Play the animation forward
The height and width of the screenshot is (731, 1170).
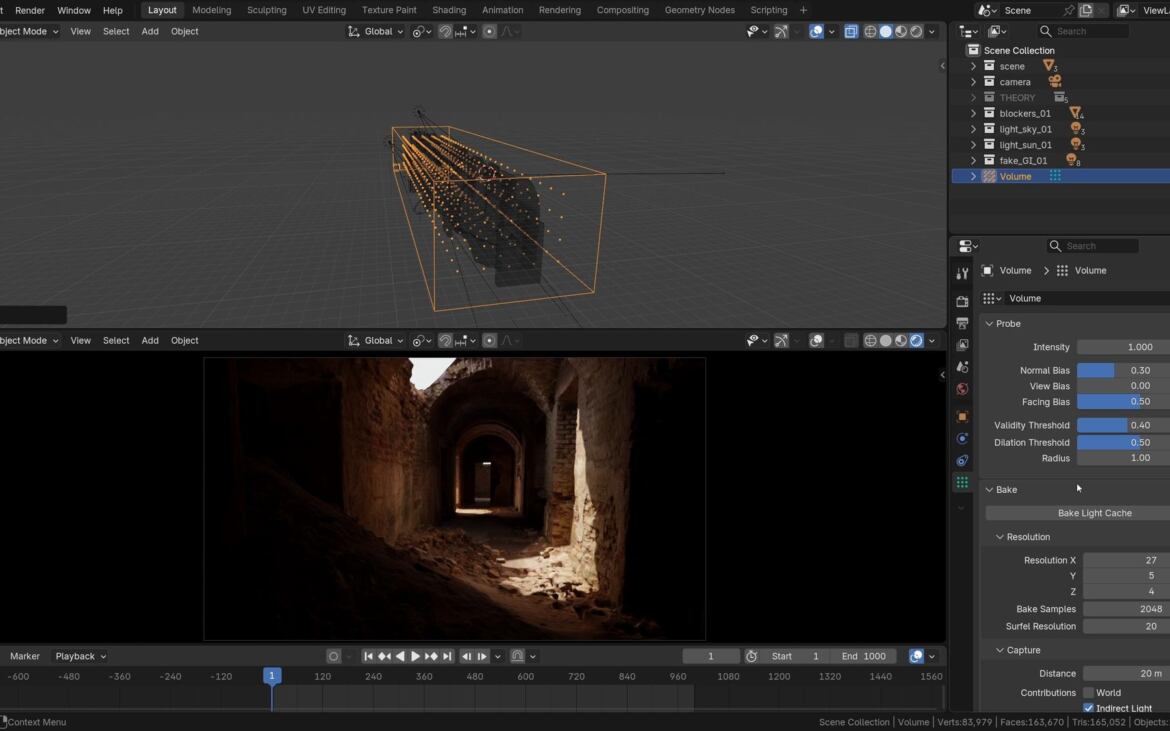(x=416, y=656)
